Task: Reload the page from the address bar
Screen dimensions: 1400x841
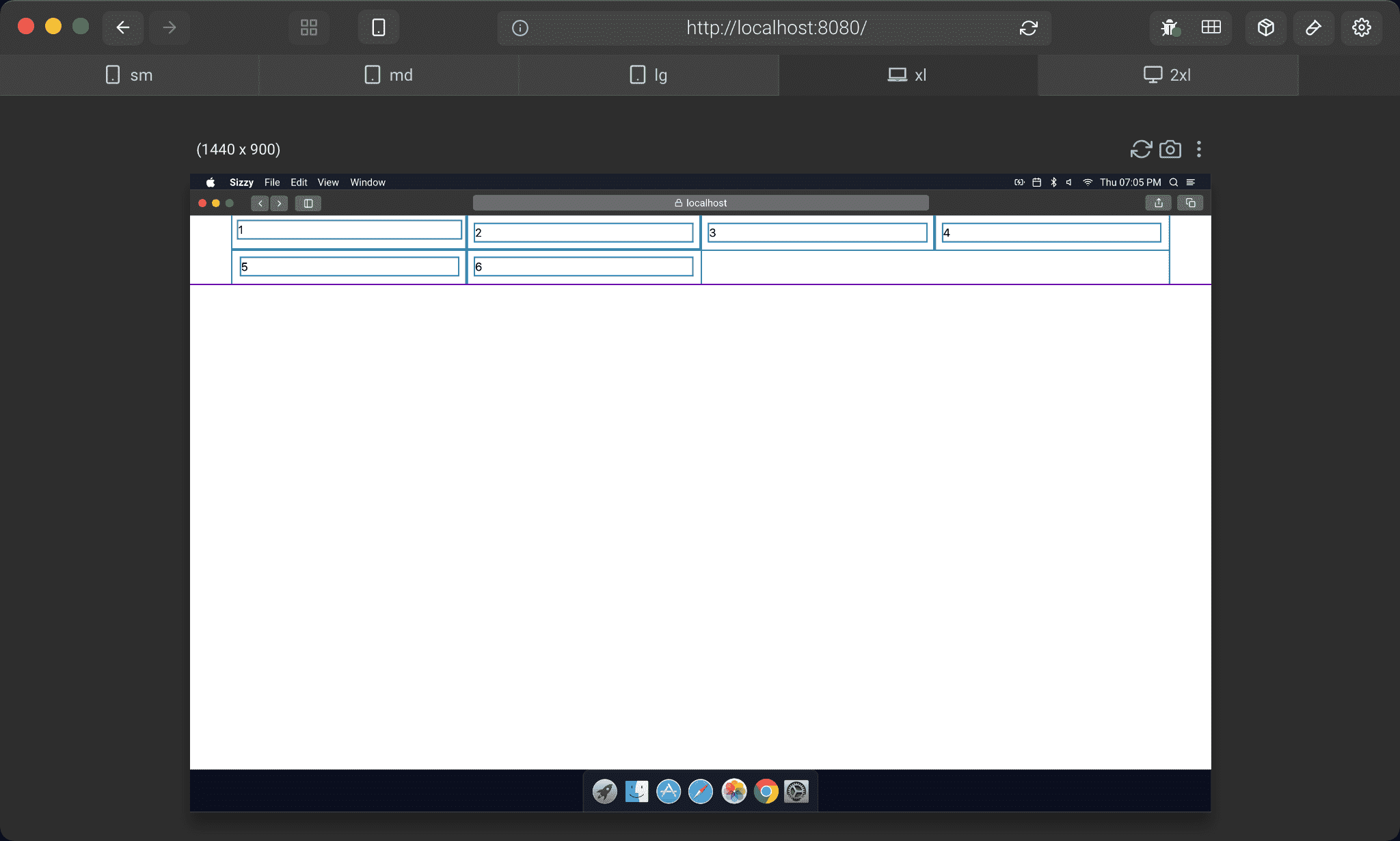Action: click(x=1029, y=28)
